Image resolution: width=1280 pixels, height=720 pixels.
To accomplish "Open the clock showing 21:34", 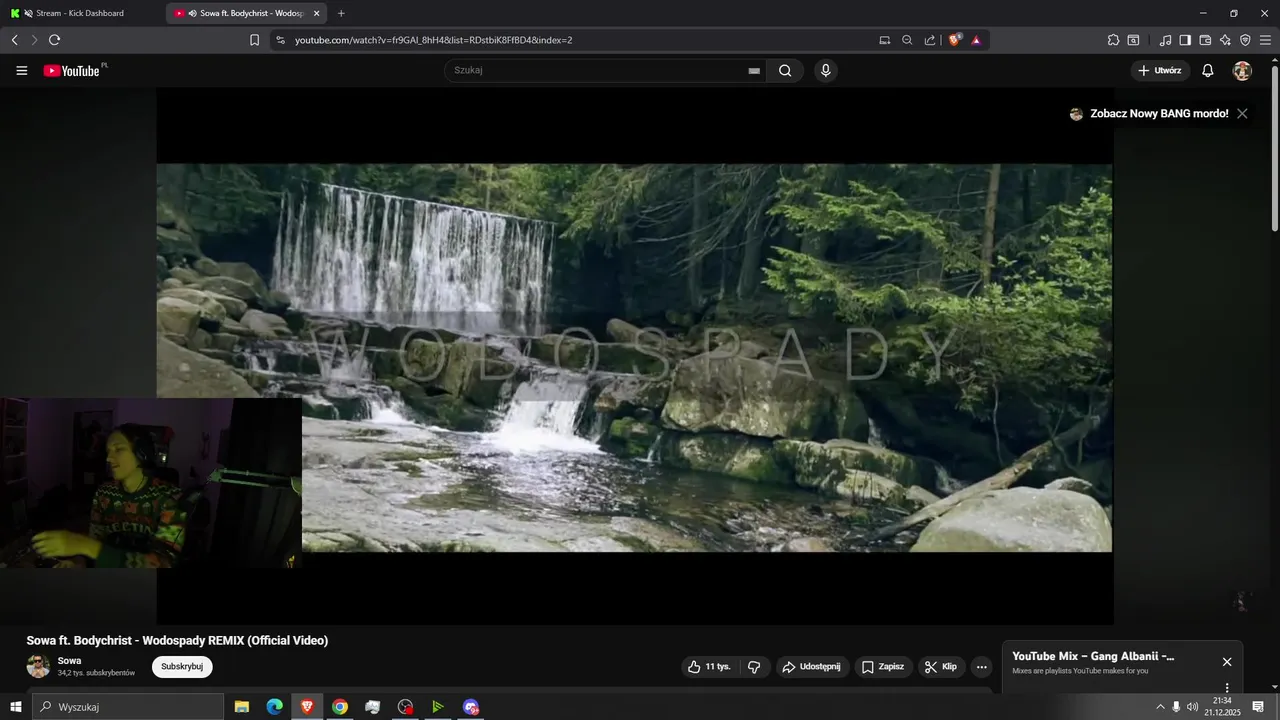I will coord(1222,707).
